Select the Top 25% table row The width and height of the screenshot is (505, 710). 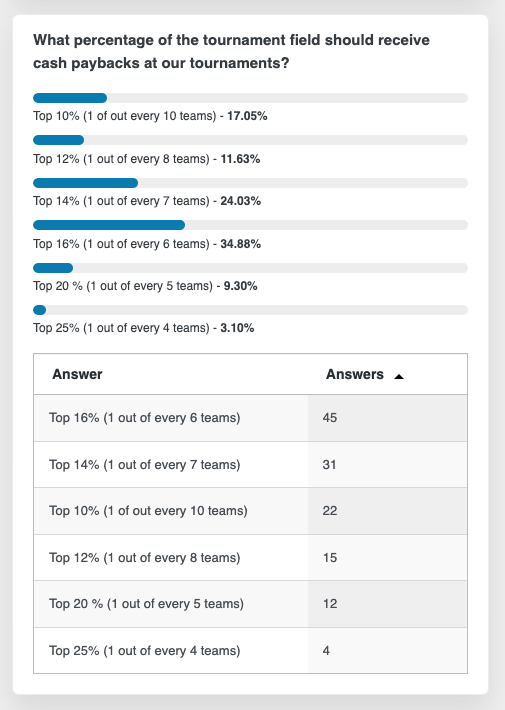(250, 650)
